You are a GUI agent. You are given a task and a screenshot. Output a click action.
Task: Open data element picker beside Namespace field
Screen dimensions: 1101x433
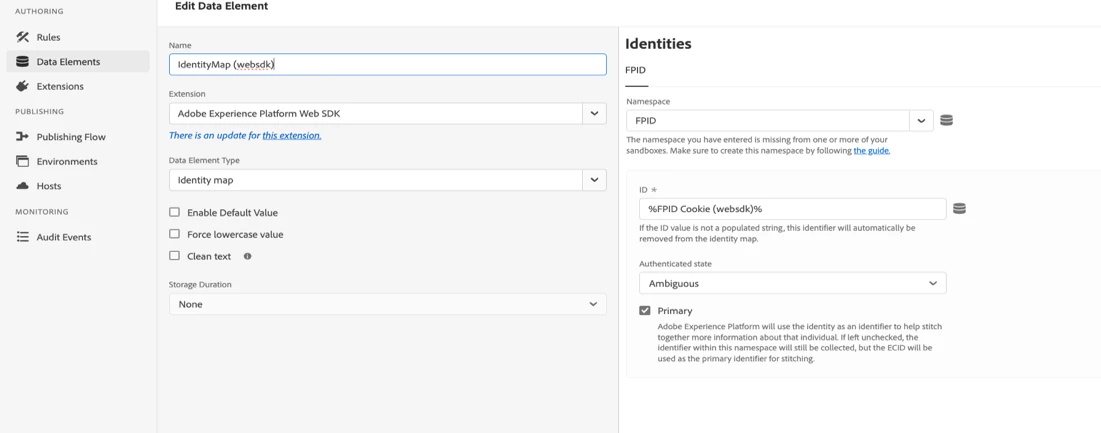[946, 120]
